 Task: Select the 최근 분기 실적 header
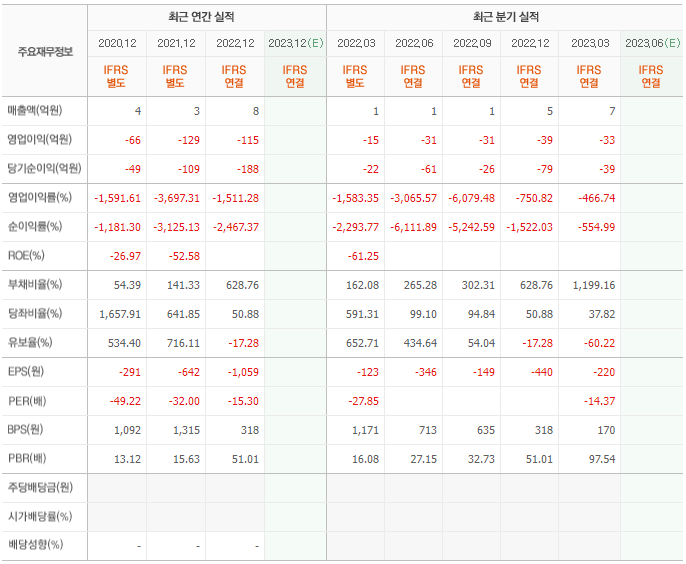click(506, 17)
